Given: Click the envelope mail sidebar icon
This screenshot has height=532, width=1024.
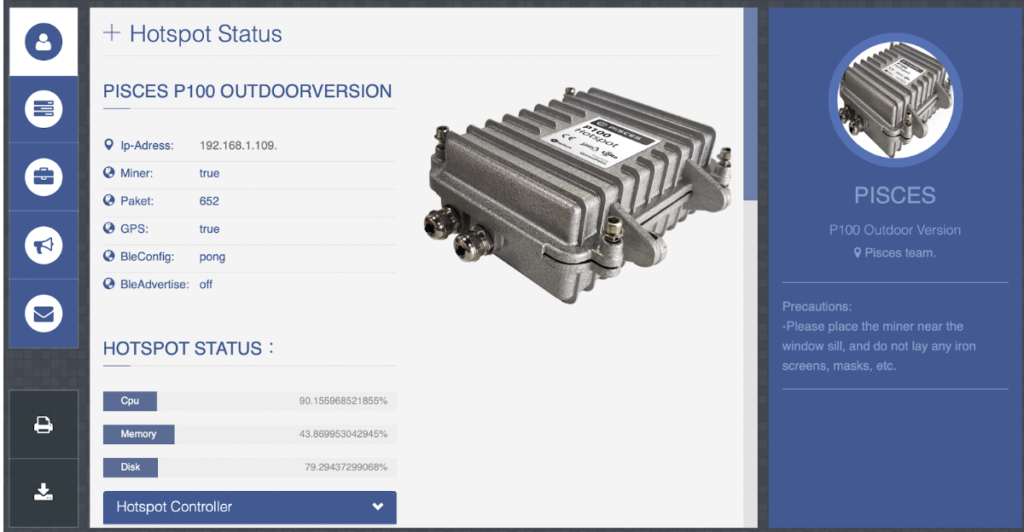Looking at the screenshot, I should click(x=43, y=313).
